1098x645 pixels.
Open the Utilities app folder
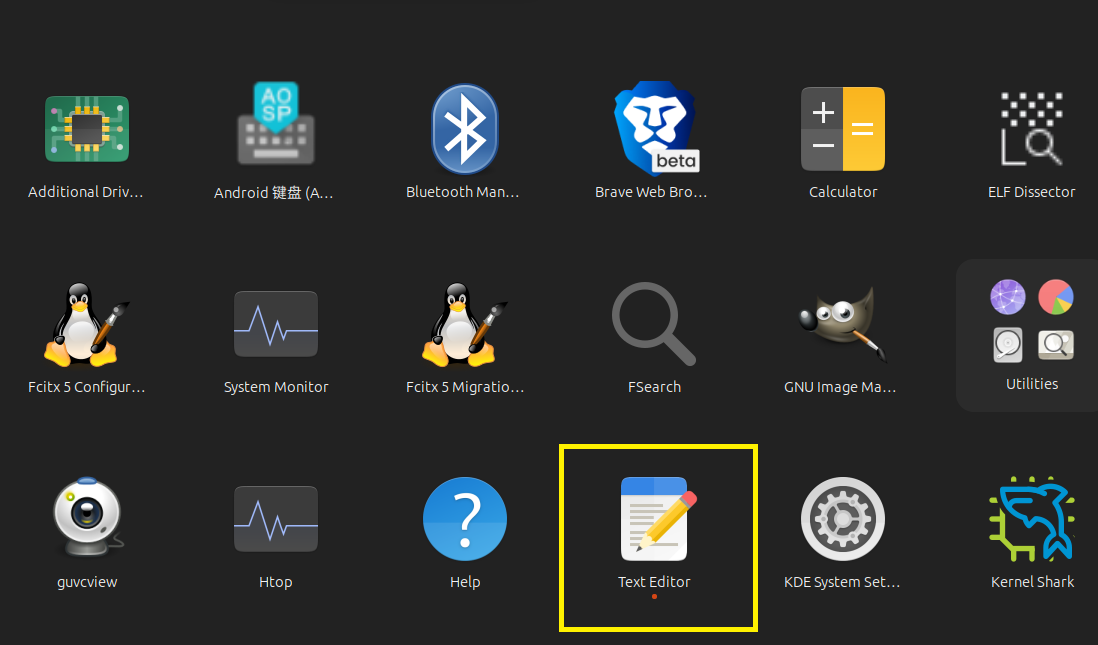pos(1031,335)
